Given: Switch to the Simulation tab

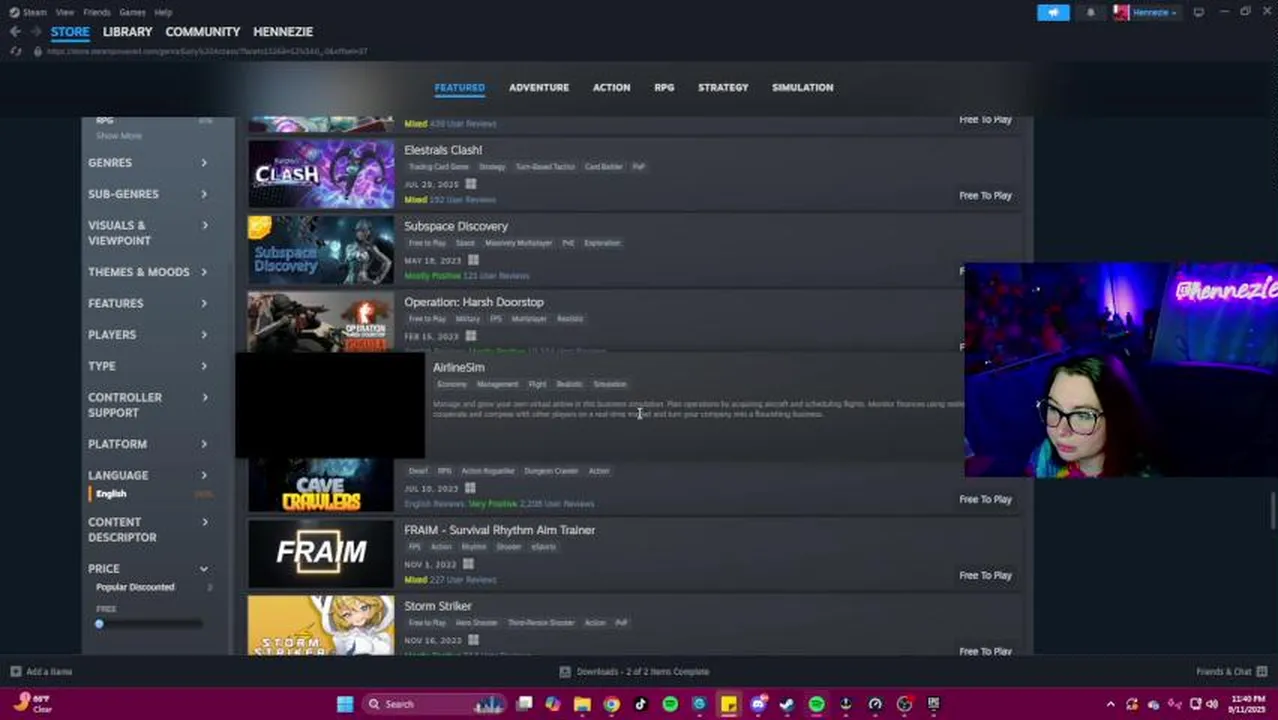Looking at the screenshot, I should pyautogui.click(x=802, y=87).
